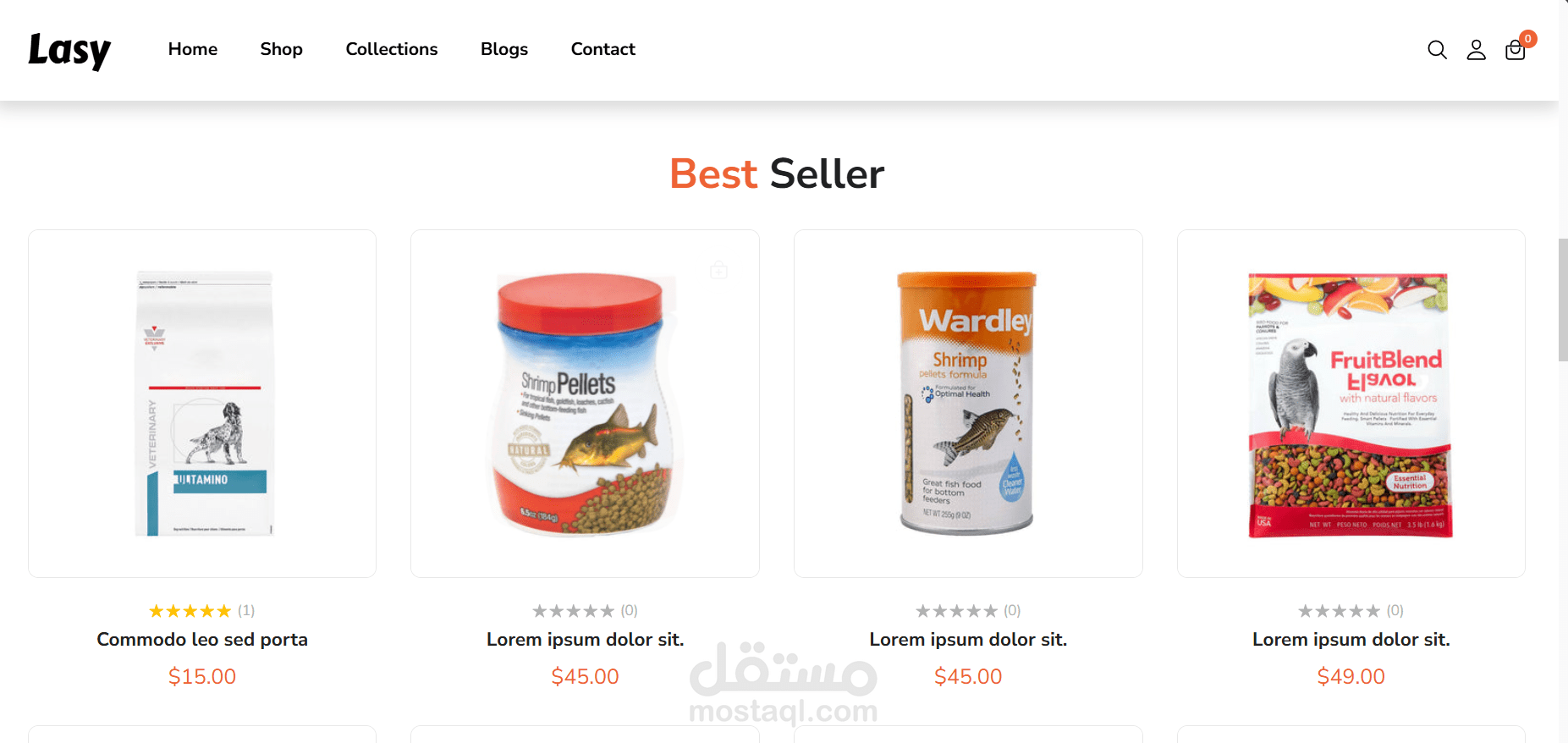Go to Home in navigation
Screen dimensions: 1568x743
[193, 49]
